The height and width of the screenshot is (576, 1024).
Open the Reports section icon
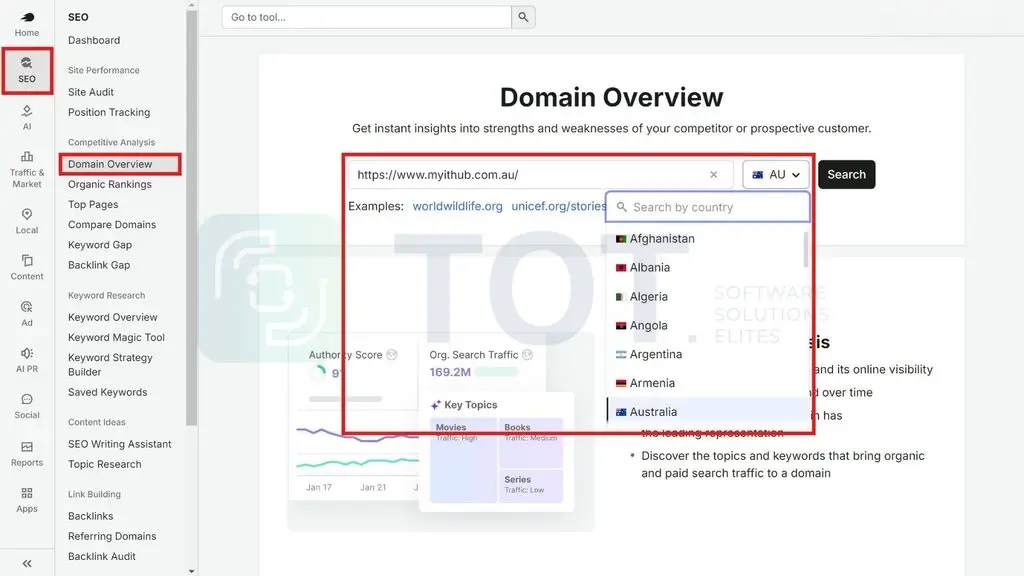coord(27,453)
